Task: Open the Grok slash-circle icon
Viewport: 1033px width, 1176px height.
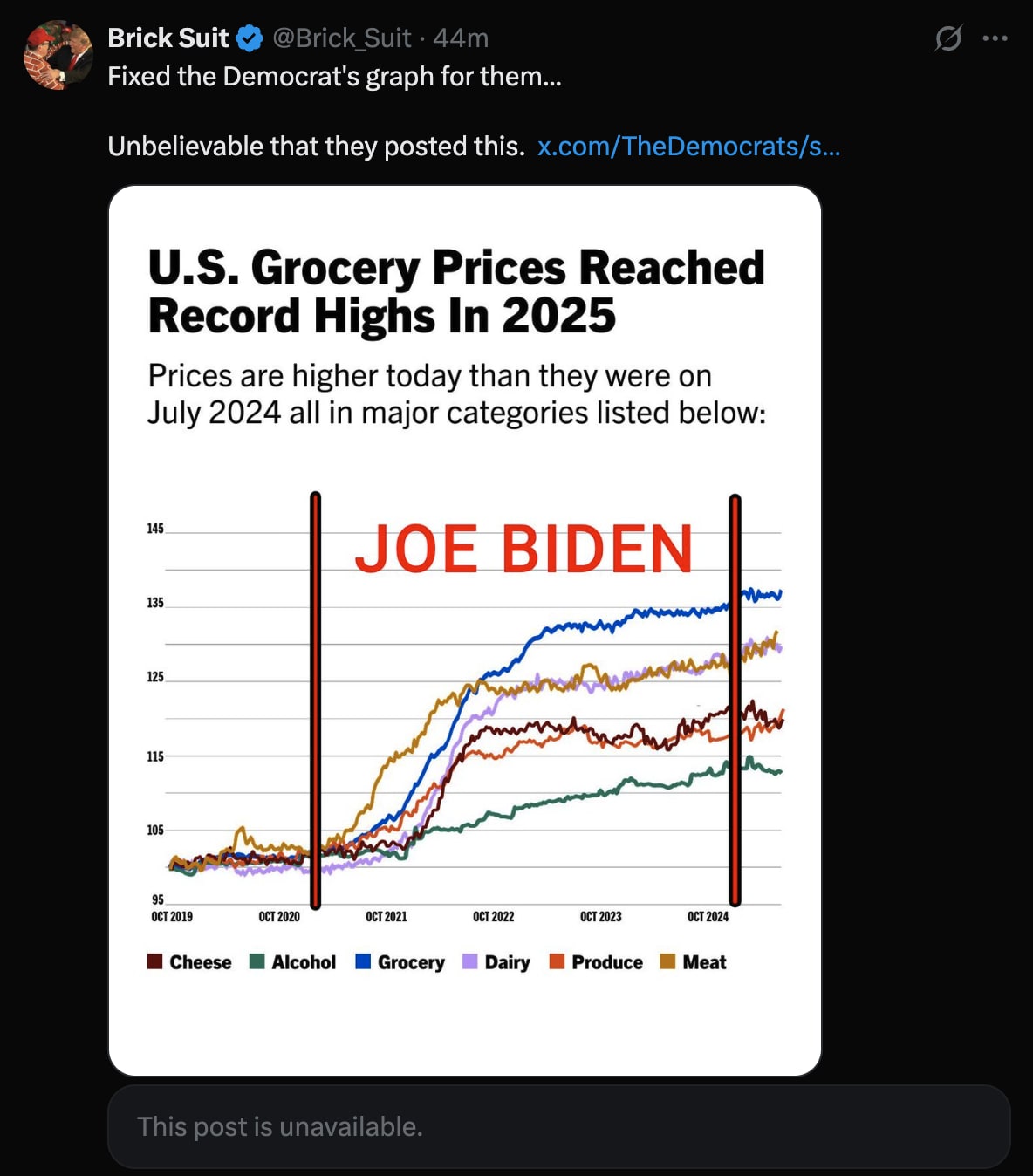Action: click(x=948, y=38)
